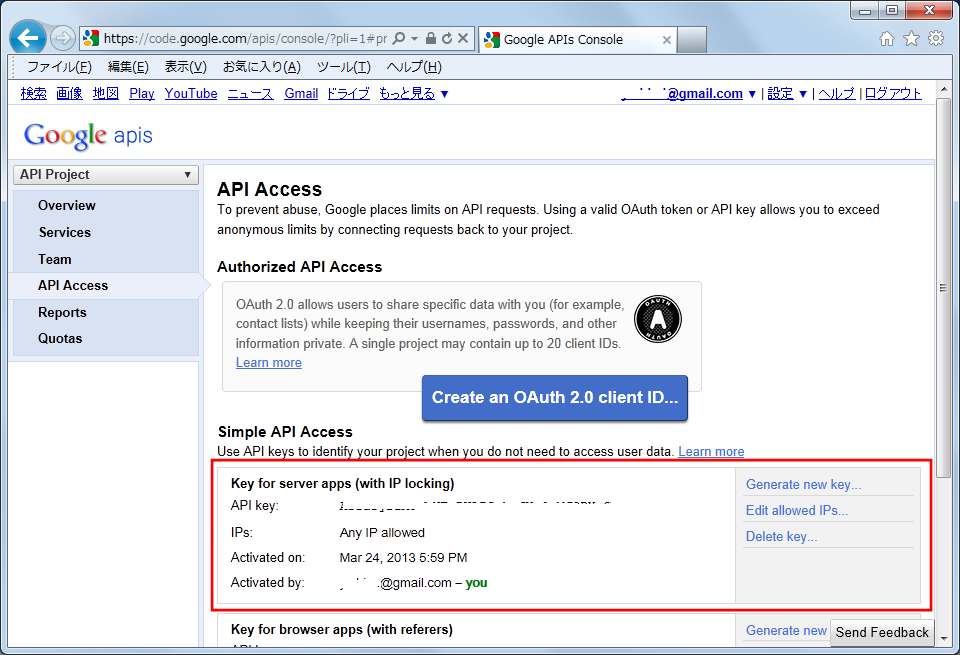Viewport: 960px width, 655px height.
Task: Click the browser back arrow button
Action: (28, 38)
